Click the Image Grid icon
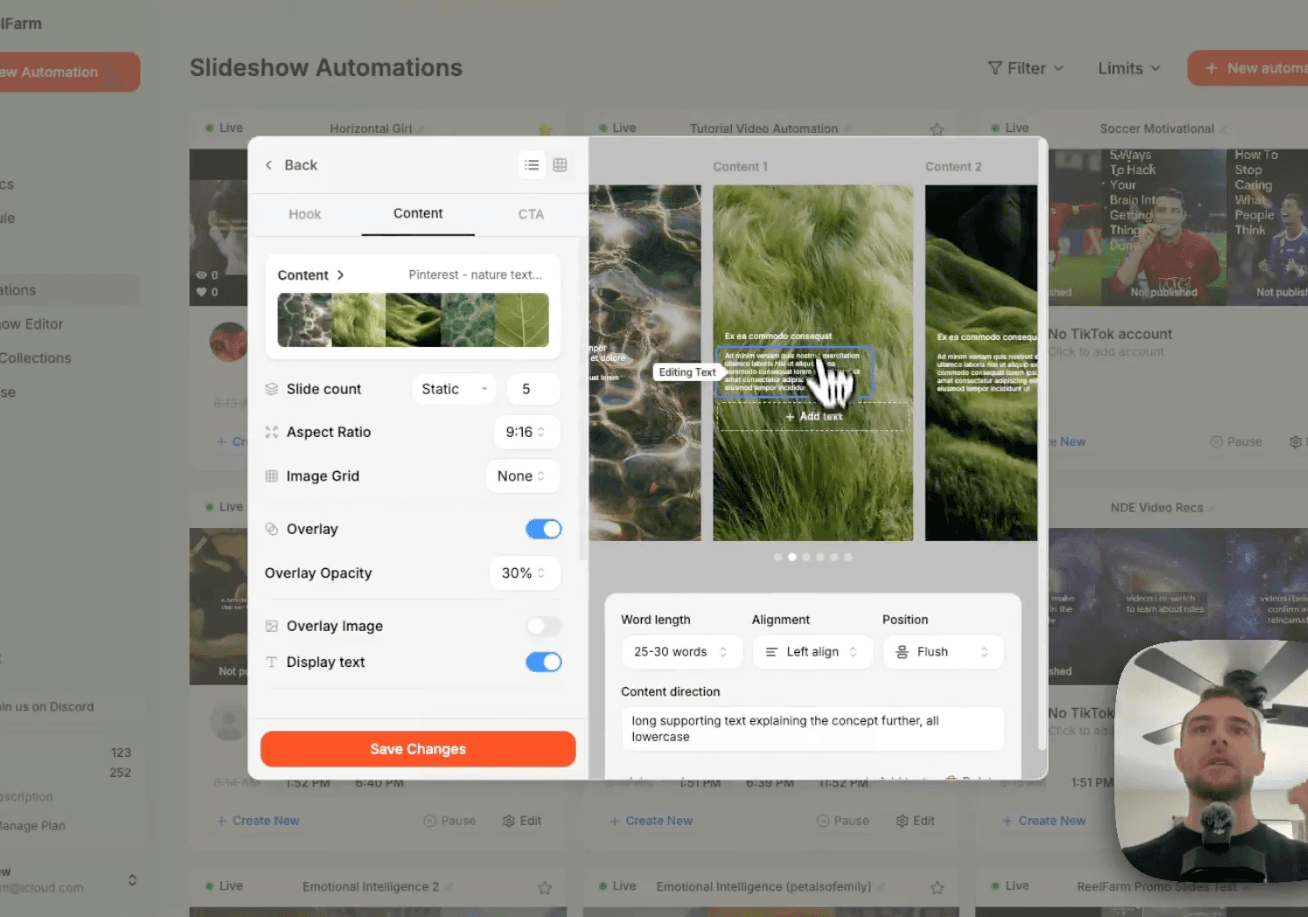 pos(271,476)
